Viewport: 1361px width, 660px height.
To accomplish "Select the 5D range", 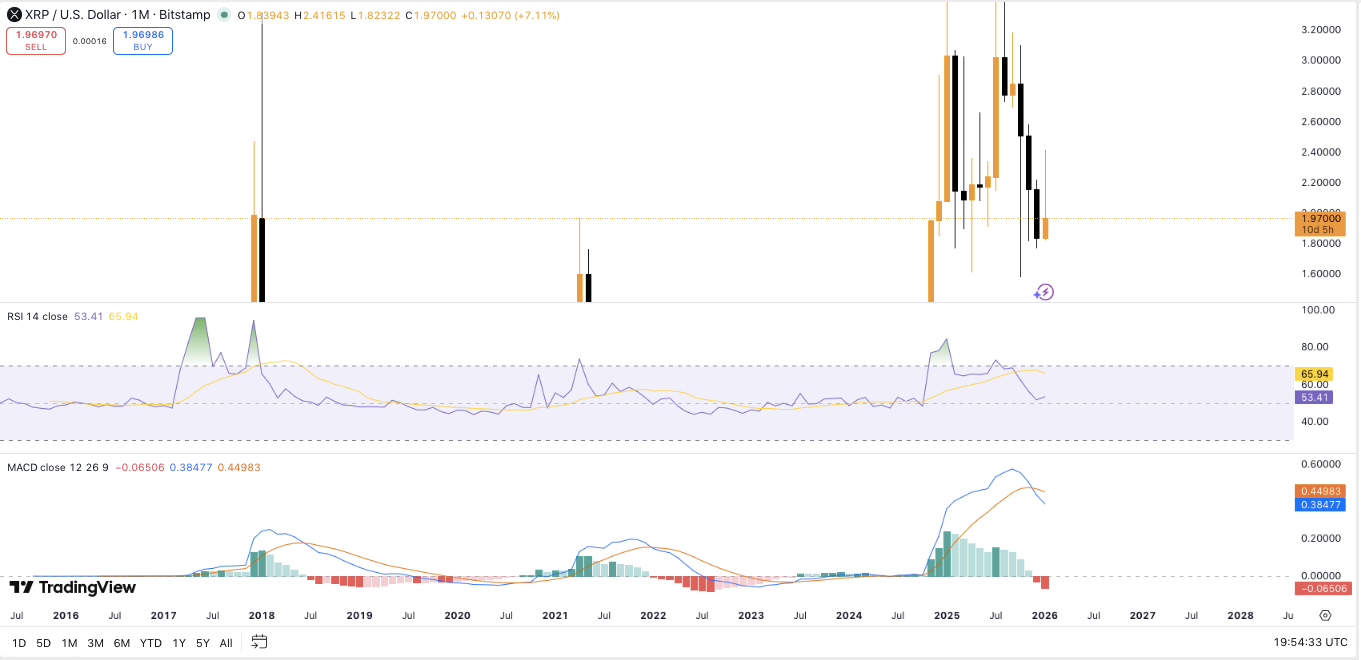I will click(x=42, y=643).
